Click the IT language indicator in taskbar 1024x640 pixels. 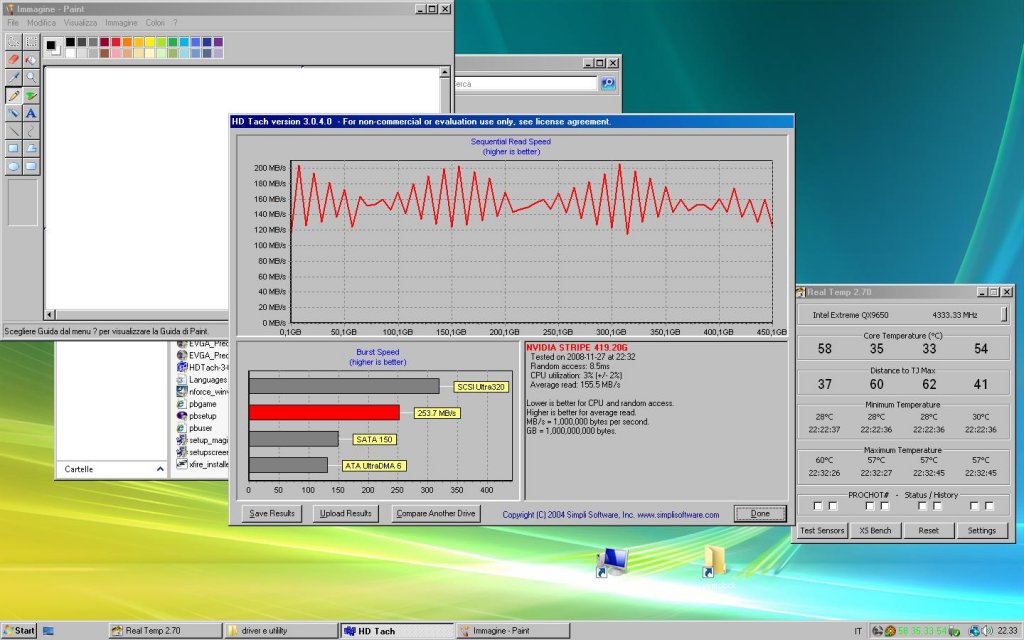pos(858,631)
